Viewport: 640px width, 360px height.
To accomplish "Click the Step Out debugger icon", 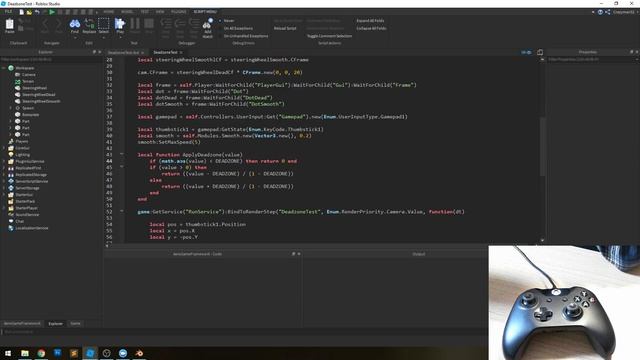I will pyautogui.click(x=193, y=24).
